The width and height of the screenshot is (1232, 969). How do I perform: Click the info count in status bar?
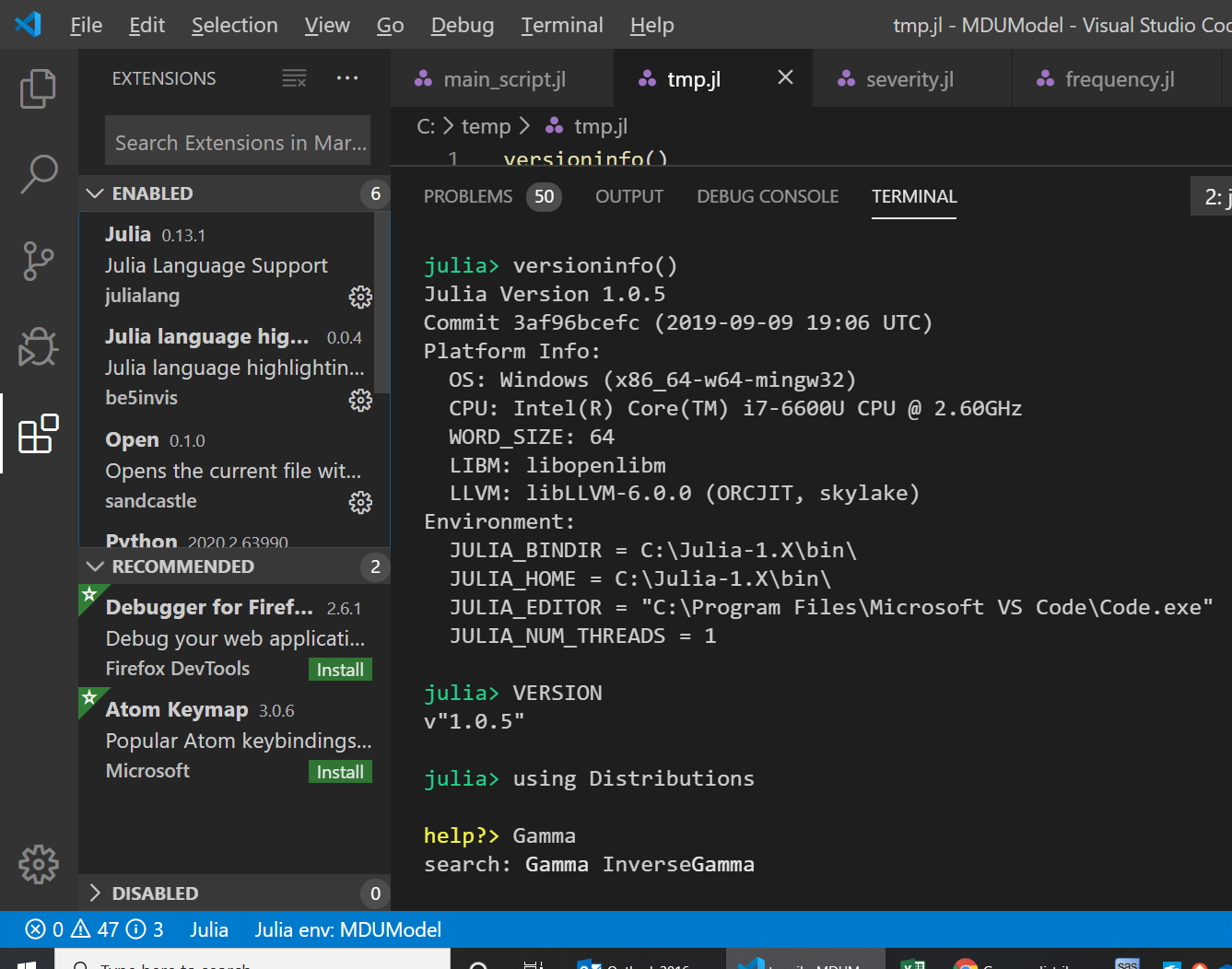point(145,929)
